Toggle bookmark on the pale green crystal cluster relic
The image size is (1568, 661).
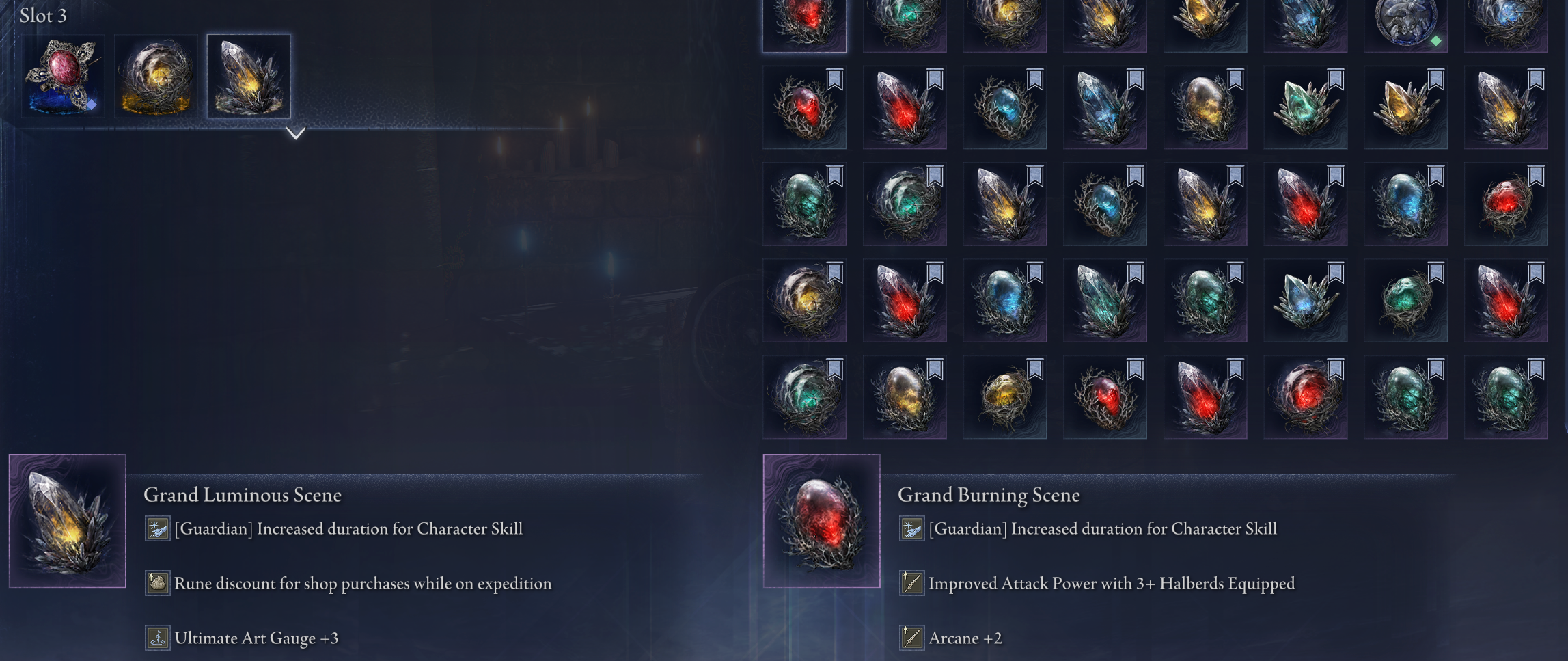[x=1336, y=79]
